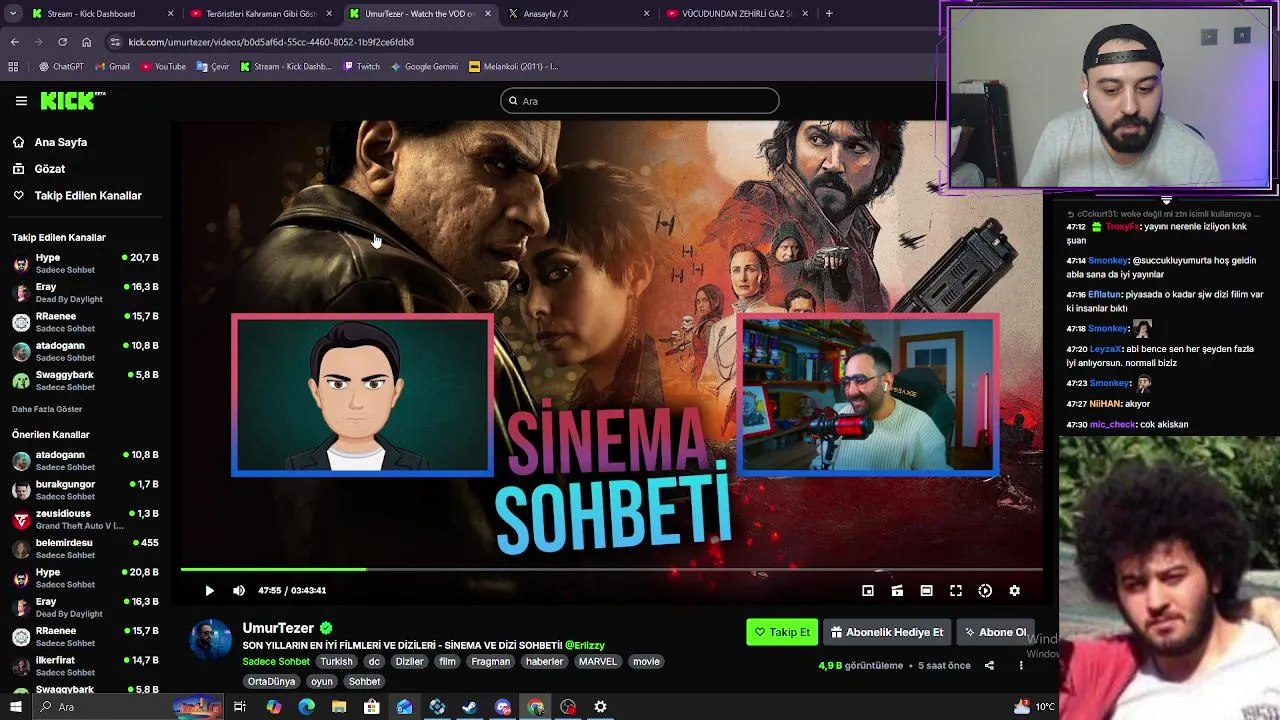
Task: Click Abonelik Hediye Et button
Action: (886, 632)
